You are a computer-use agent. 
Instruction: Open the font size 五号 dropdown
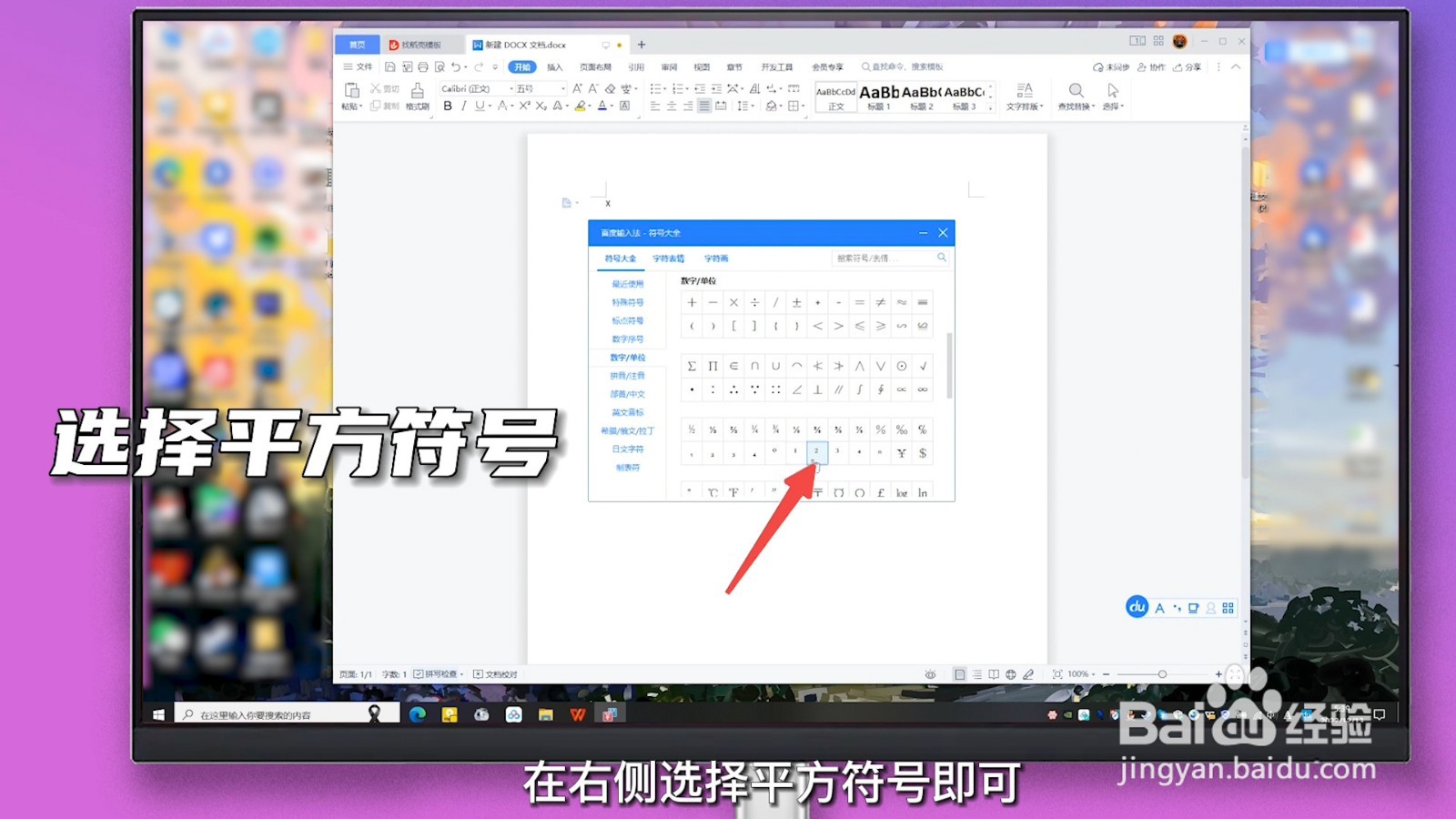pos(563,89)
